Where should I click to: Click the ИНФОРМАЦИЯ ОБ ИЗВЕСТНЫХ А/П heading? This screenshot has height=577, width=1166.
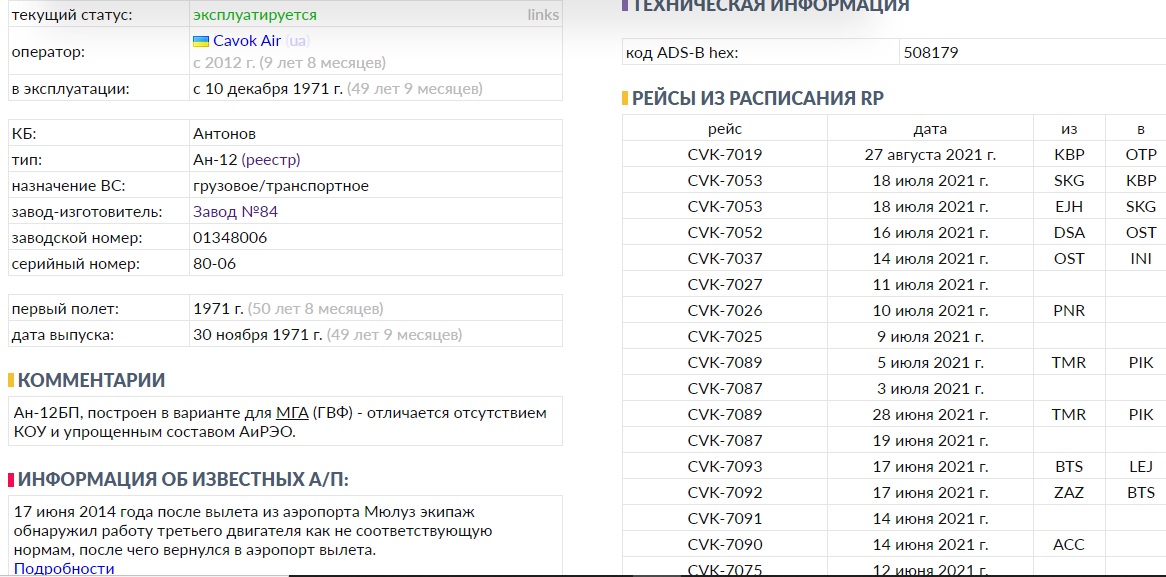[x=183, y=480]
